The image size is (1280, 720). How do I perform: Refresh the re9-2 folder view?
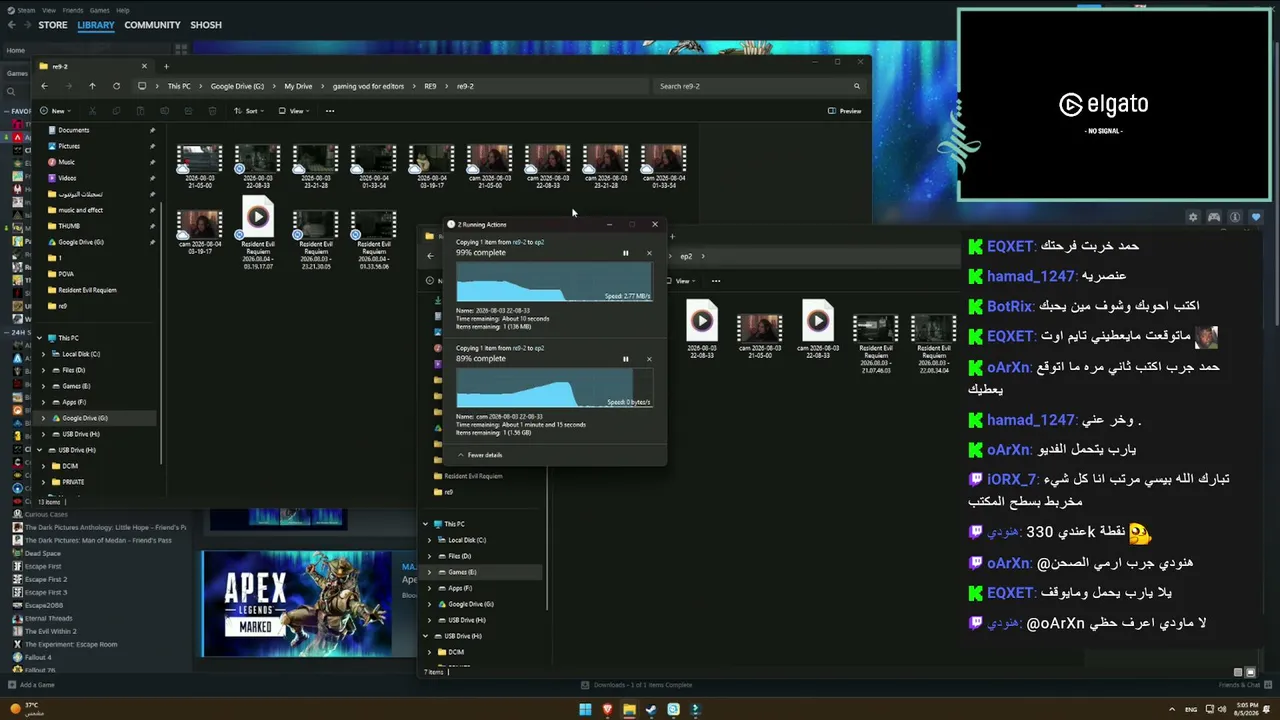[x=116, y=86]
